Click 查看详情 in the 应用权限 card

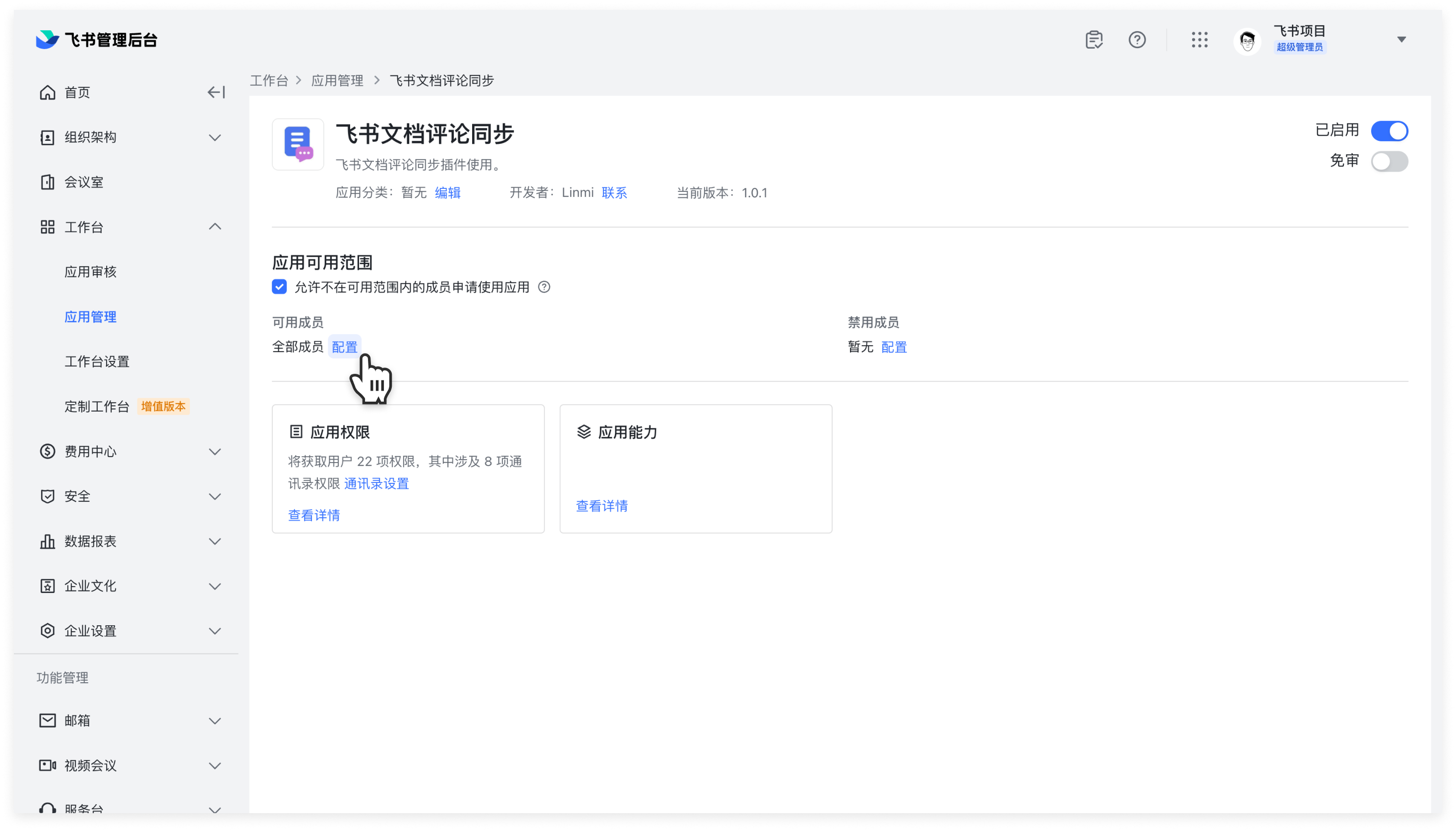point(314,515)
